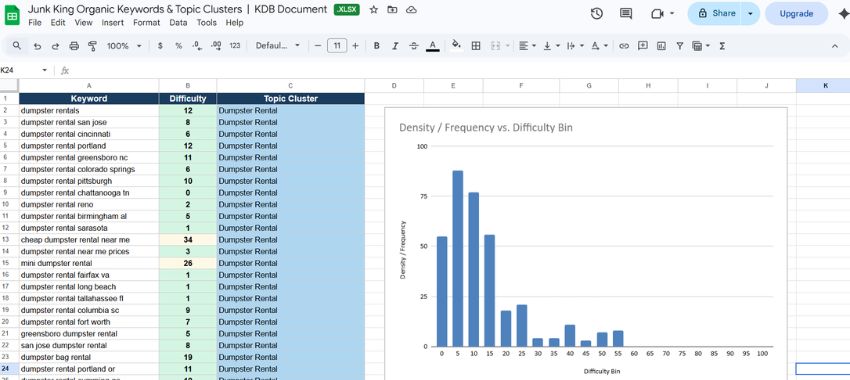Collapse the toolbar with chevron
Viewport: 850px width, 380px height.
click(835, 46)
